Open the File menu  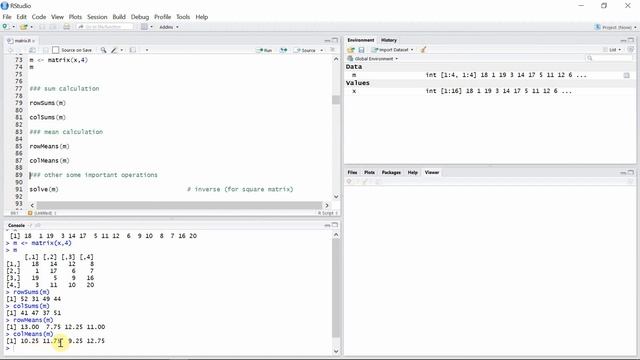pos(7,17)
